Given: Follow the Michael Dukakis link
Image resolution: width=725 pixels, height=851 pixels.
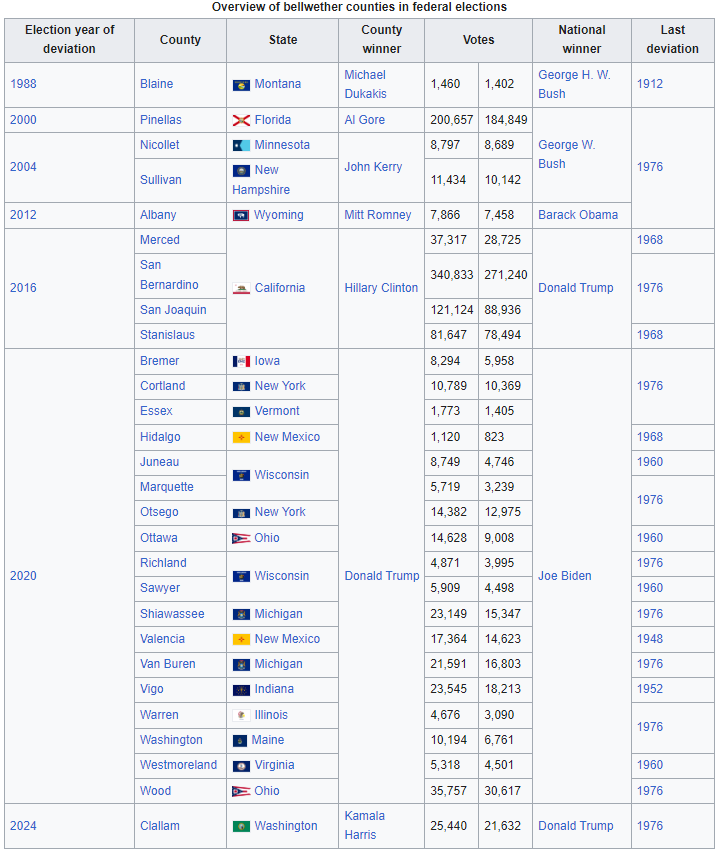Looking at the screenshot, I should 365,84.
